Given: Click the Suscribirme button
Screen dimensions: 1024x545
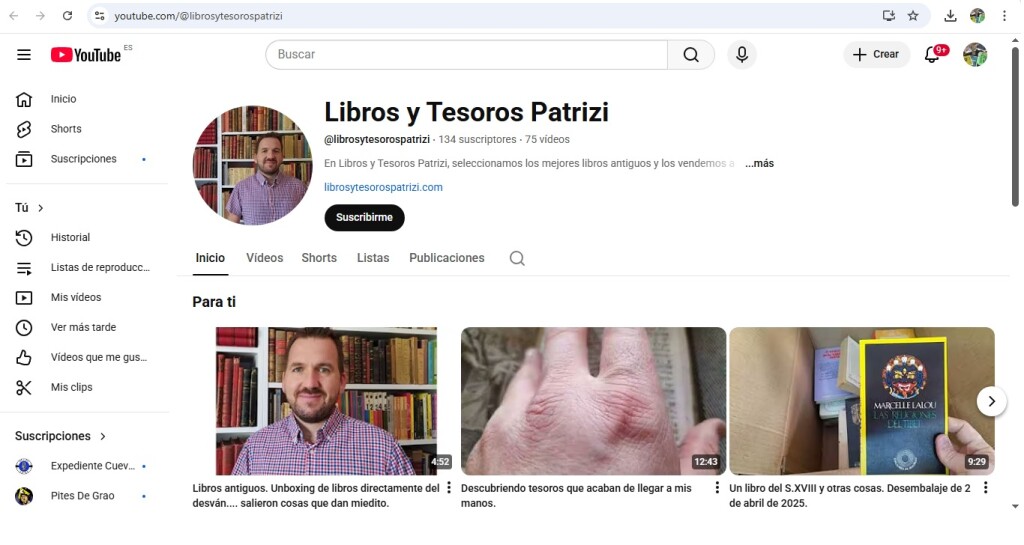Looking at the screenshot, I should [x=364, y=217].
